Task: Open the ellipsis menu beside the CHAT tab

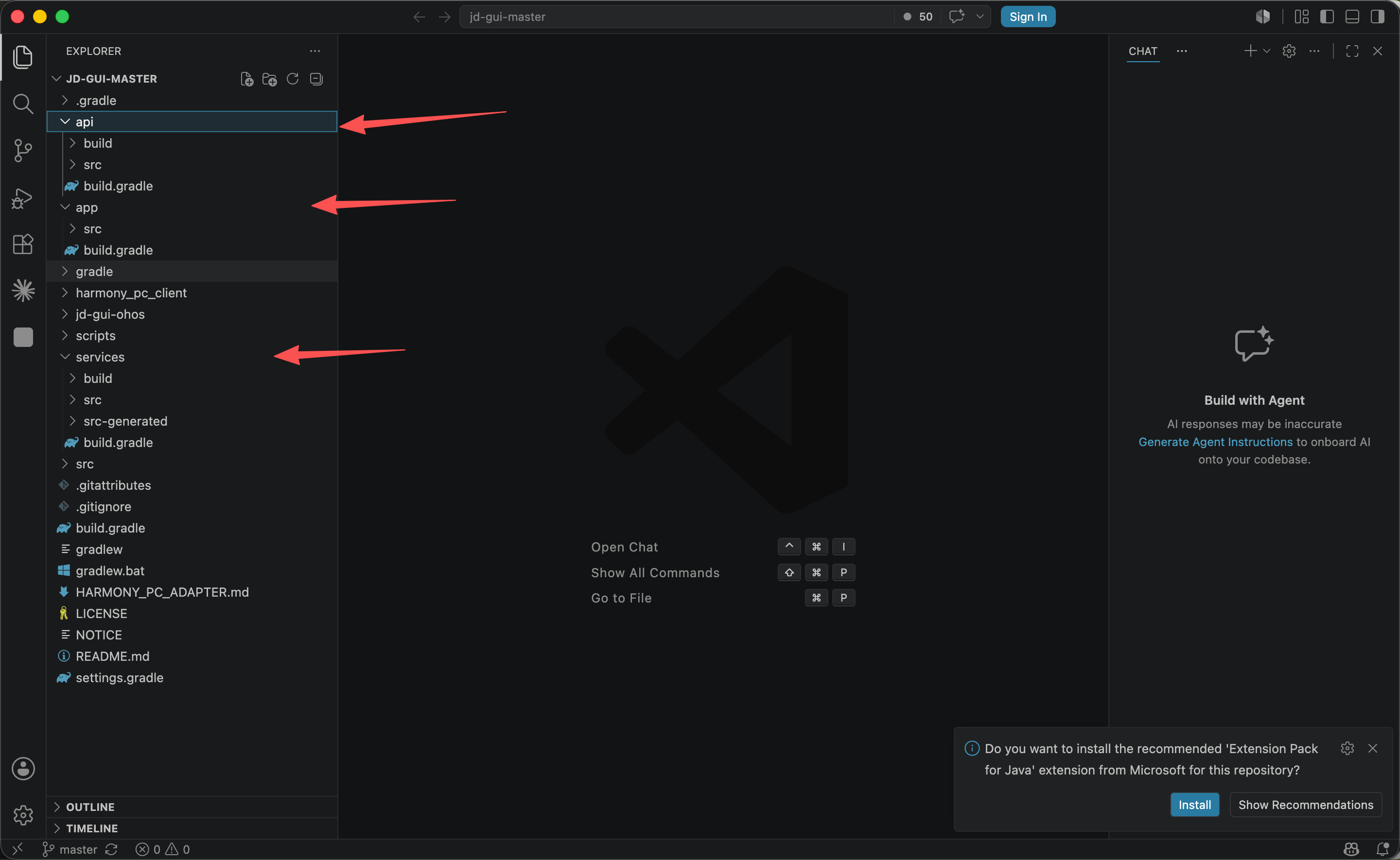Action: [1182, 51]
